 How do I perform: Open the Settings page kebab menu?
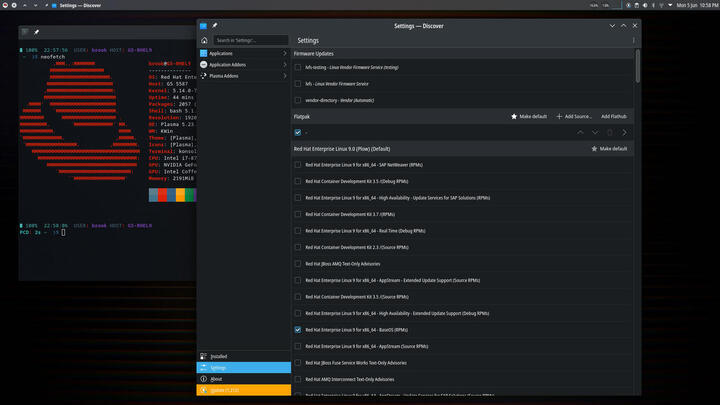(x=634, y=40)
